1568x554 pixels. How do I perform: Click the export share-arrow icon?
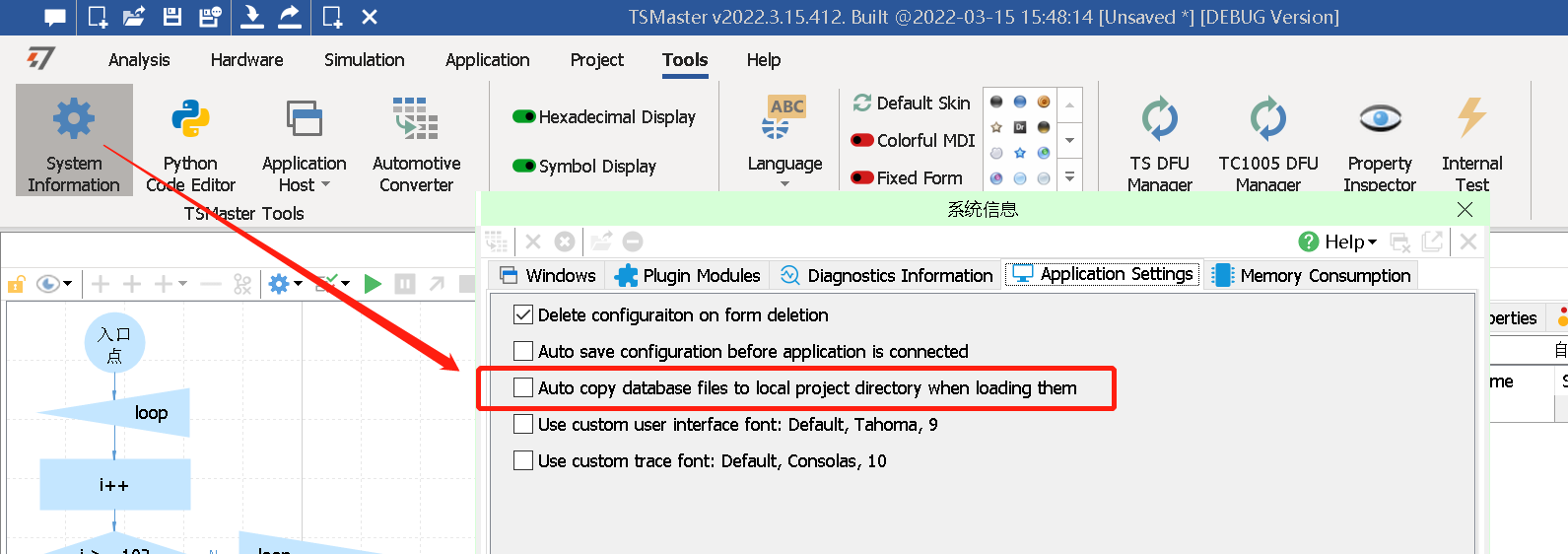point(290,16)
